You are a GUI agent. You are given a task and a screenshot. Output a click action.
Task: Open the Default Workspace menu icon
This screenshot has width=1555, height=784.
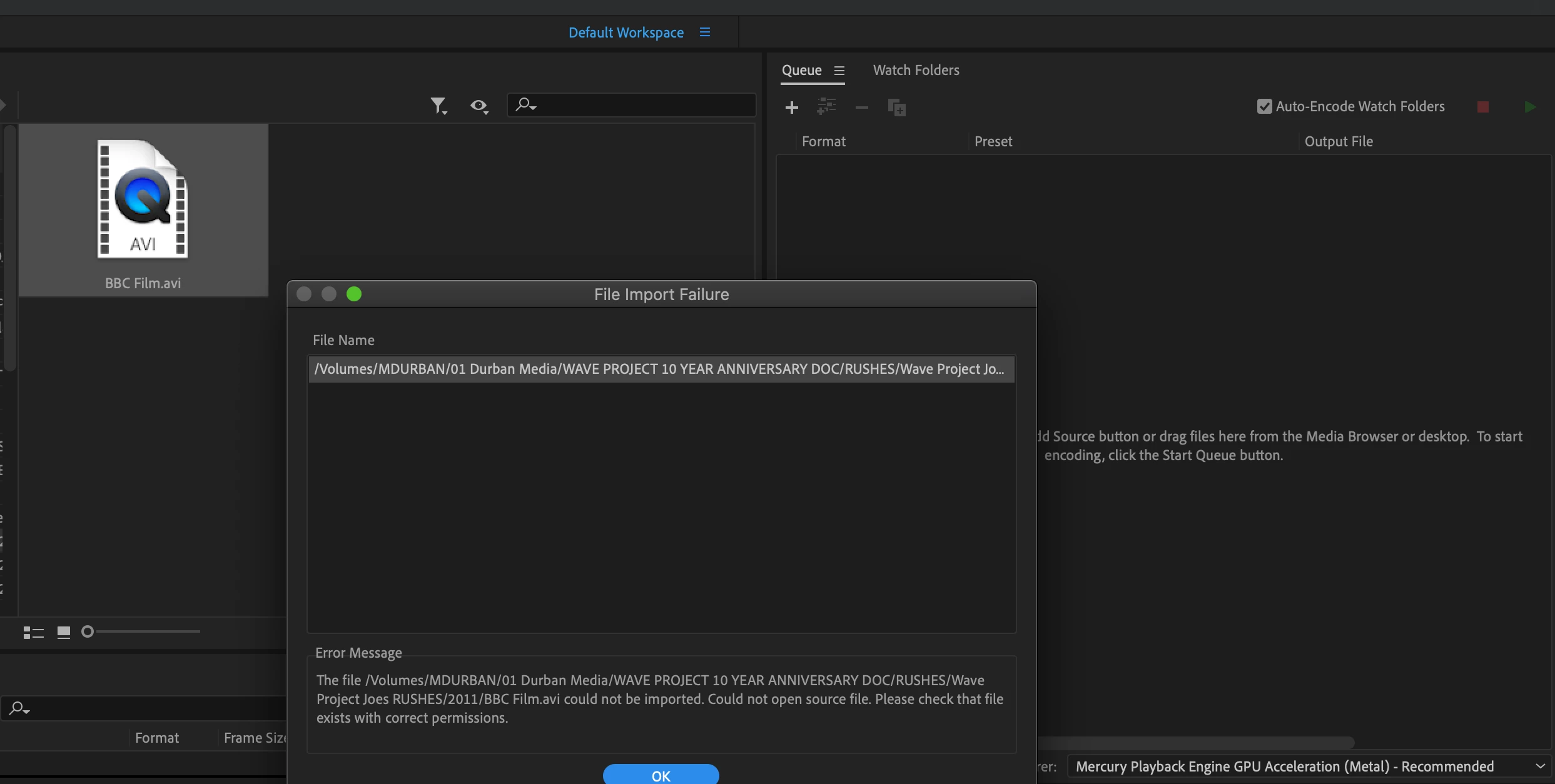pyautogui.click(x=705, y=33)
